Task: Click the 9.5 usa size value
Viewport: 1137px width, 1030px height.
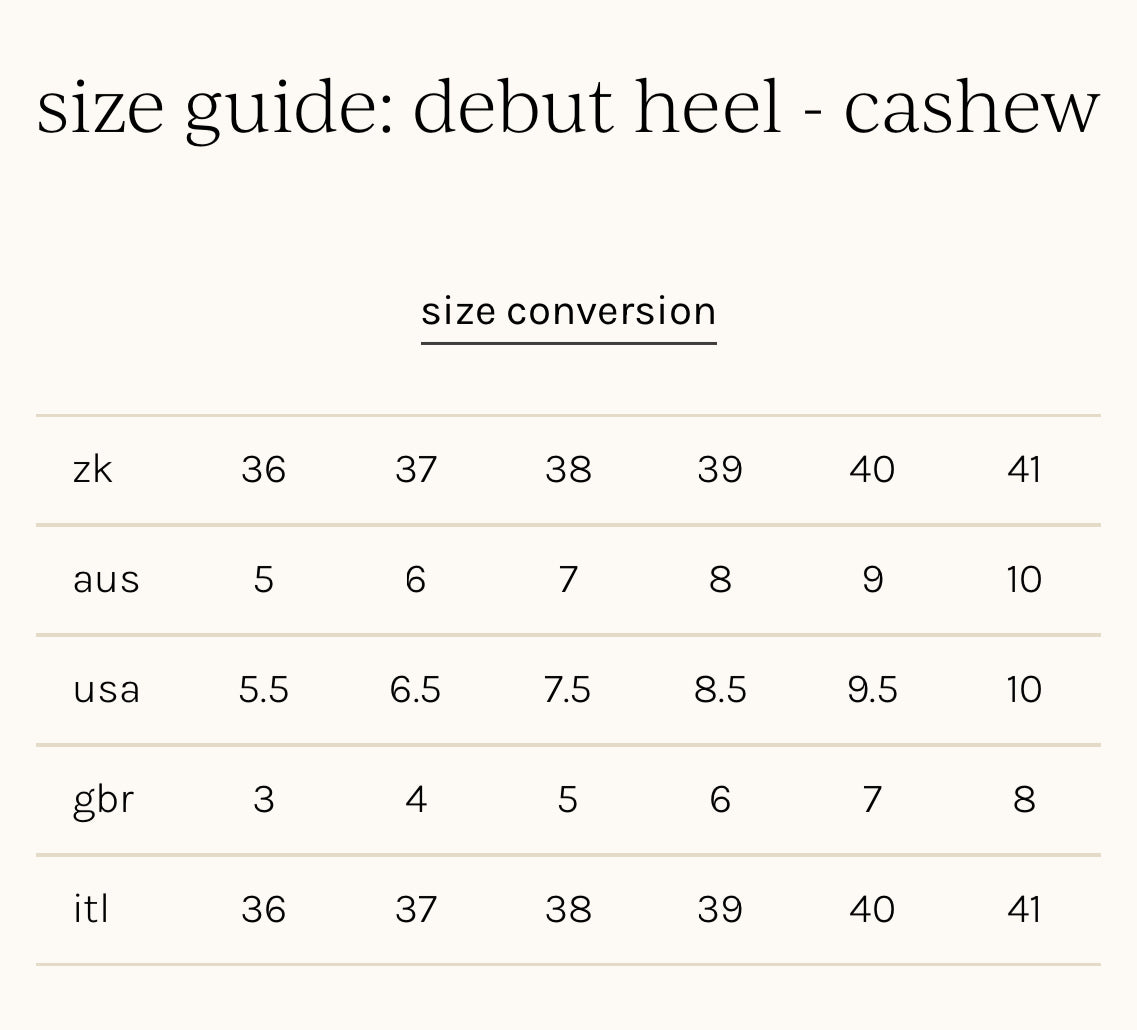Action: click(872, 689)
